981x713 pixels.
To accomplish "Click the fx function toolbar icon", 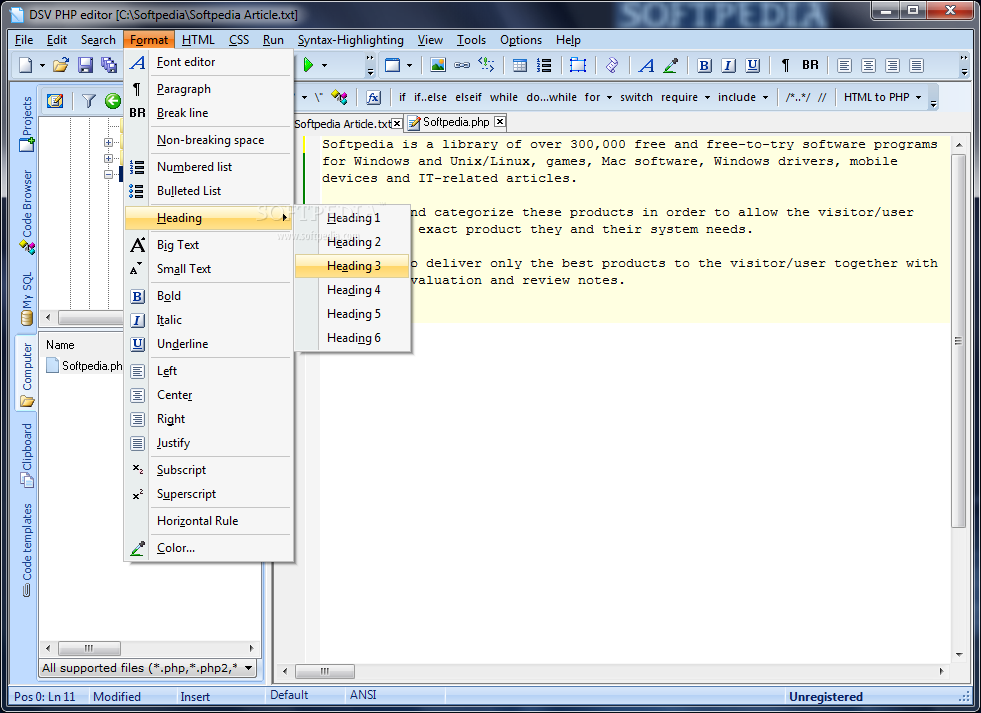I will click(x=374, y=98).
